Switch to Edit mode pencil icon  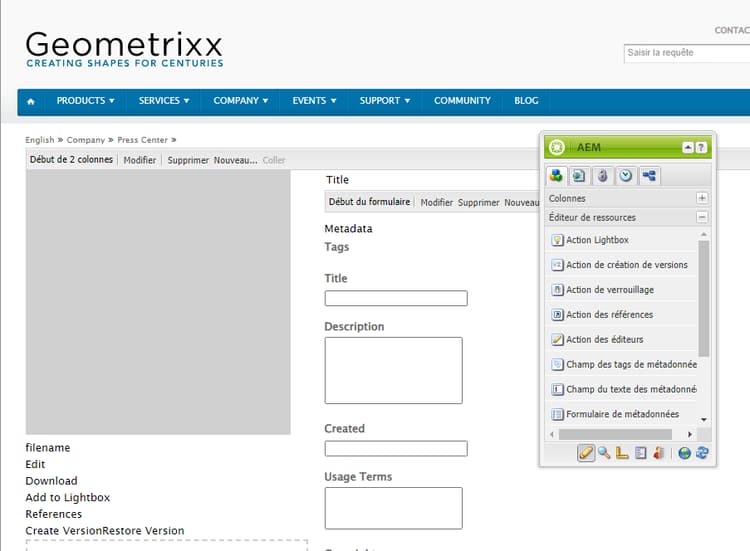point(586,452)
